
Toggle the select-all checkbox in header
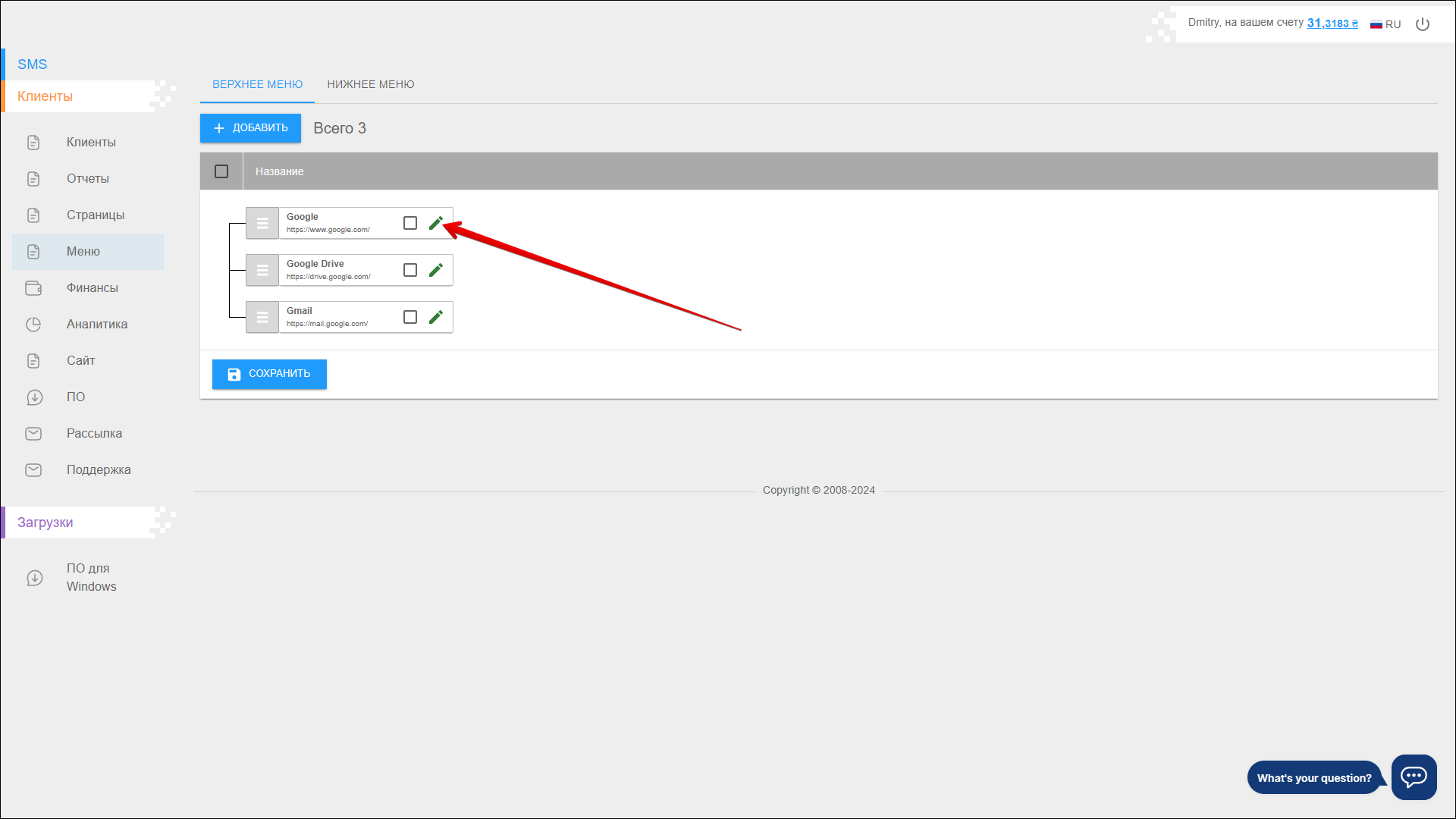[x=221, y=171]
